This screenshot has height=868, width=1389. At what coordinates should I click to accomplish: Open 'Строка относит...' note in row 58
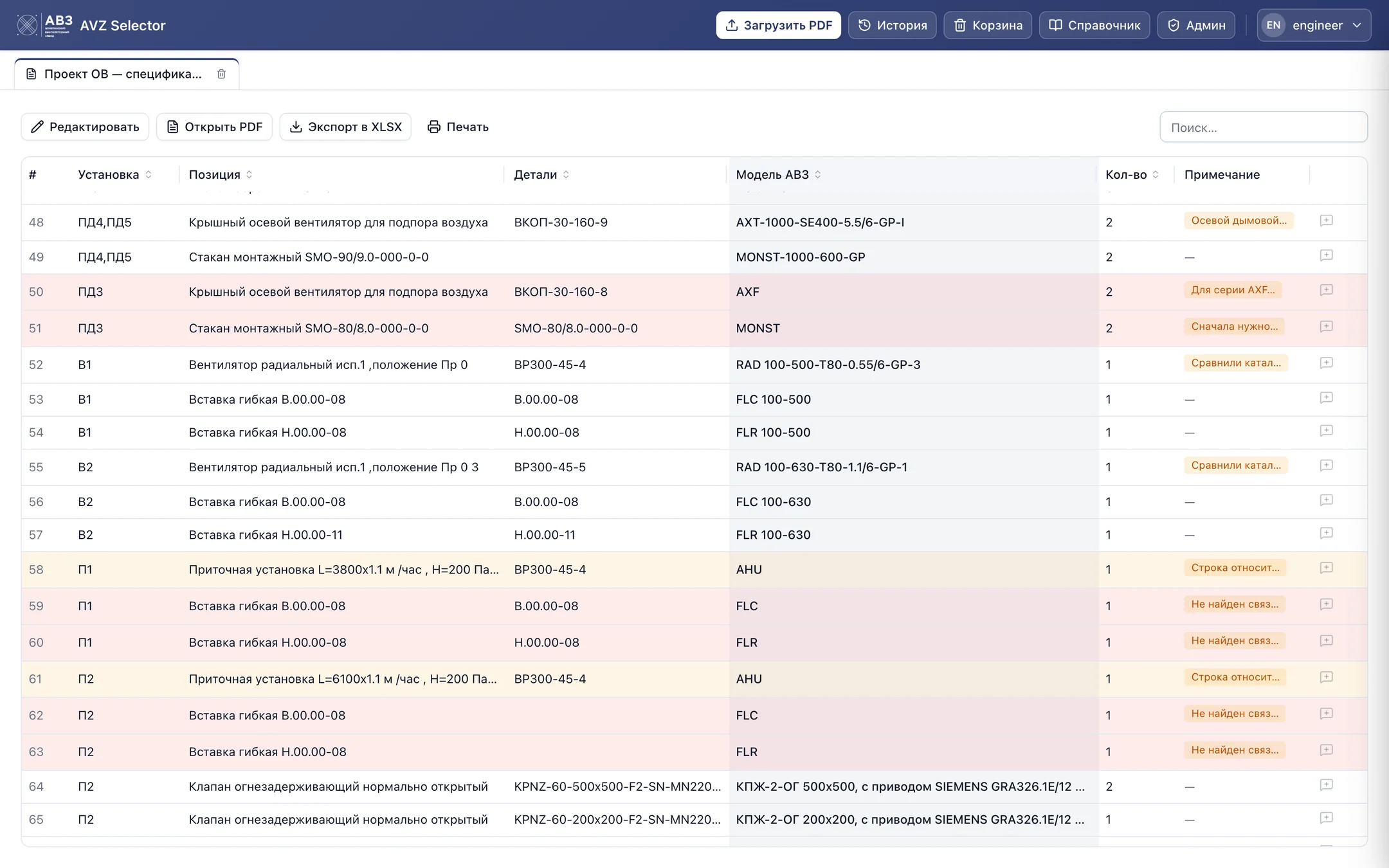click(x=1235, y=568)
